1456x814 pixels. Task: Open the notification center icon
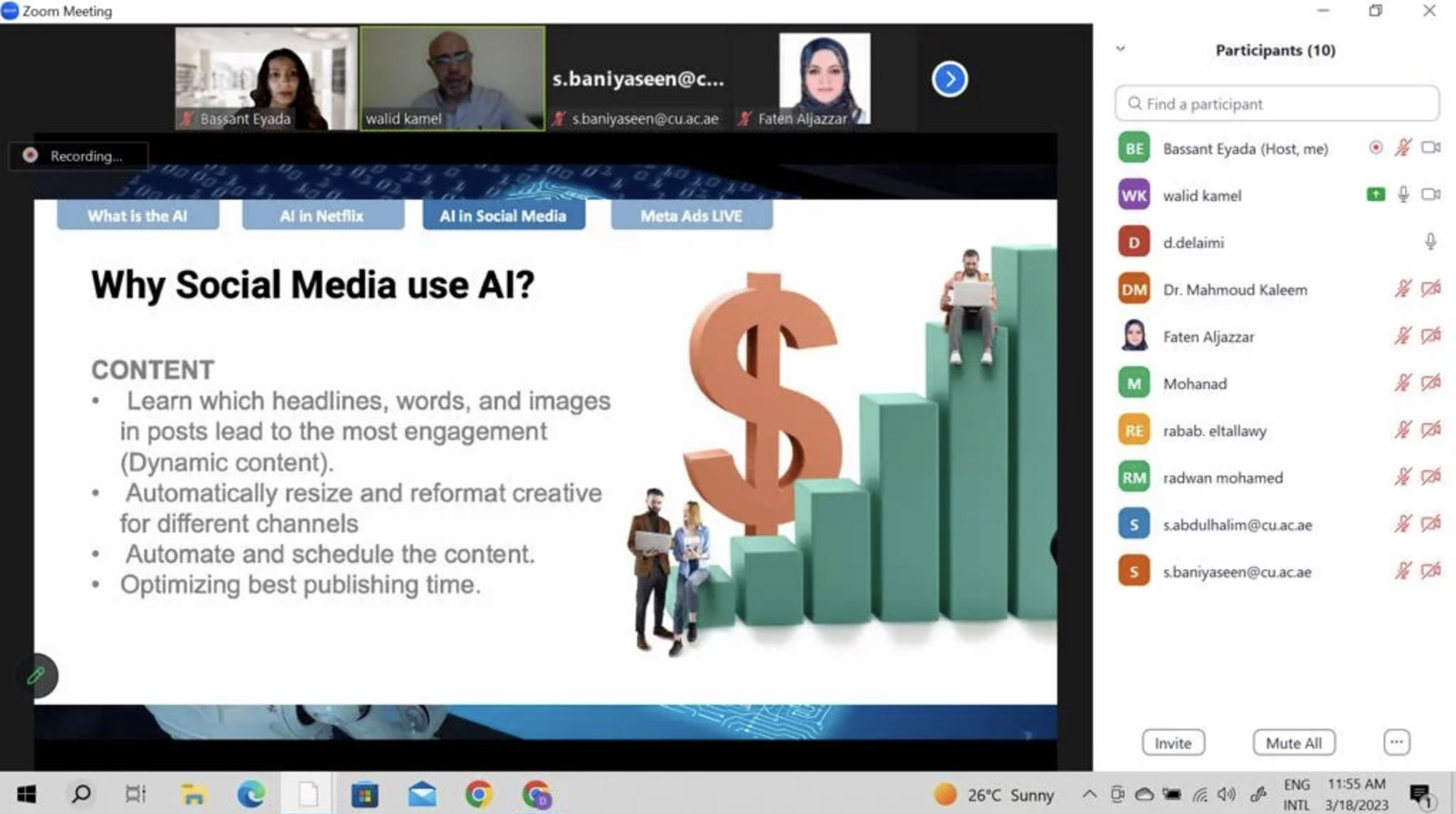point(1421,796)
